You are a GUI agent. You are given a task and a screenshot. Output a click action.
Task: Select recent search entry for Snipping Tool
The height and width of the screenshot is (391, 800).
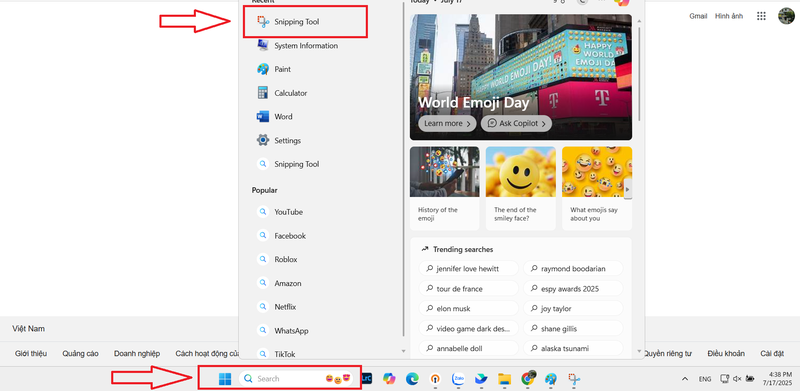click(288, 164)
